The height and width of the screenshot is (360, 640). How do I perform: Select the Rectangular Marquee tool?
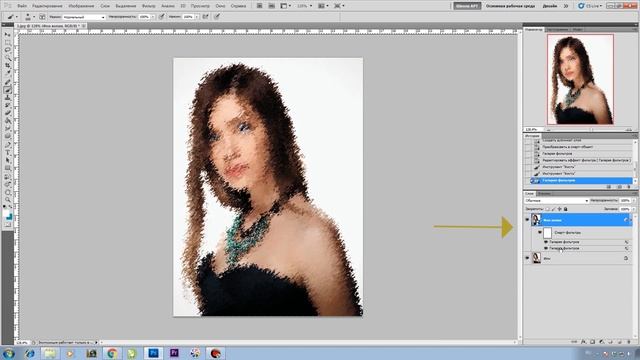[8, 43]
